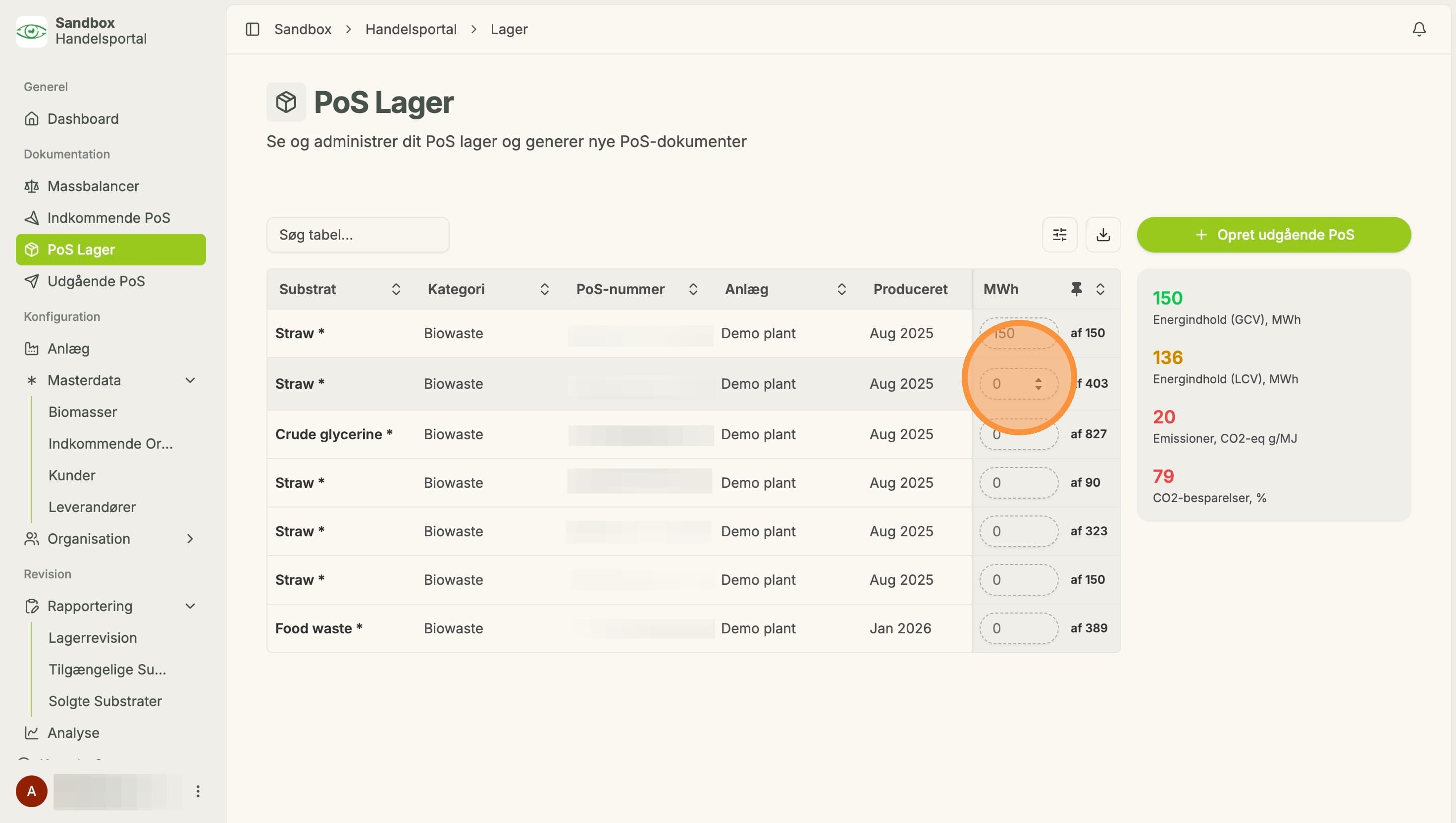This screenshot has height=823, width=1456.
Task: Navigate to the Handelsportal breadcrumb link
Action: 411,29
